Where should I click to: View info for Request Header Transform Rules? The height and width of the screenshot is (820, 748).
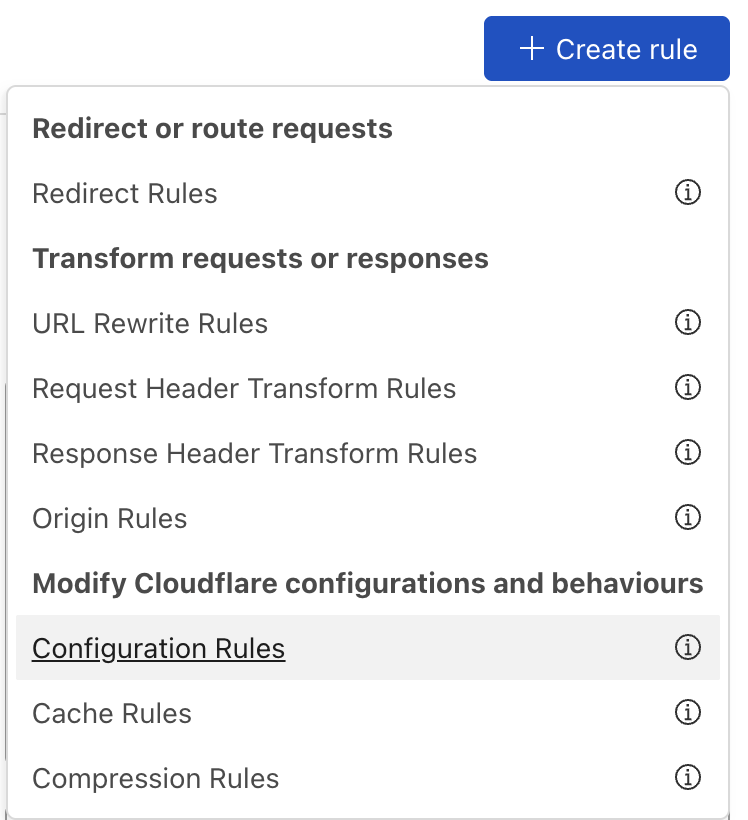tap(688, 388)
